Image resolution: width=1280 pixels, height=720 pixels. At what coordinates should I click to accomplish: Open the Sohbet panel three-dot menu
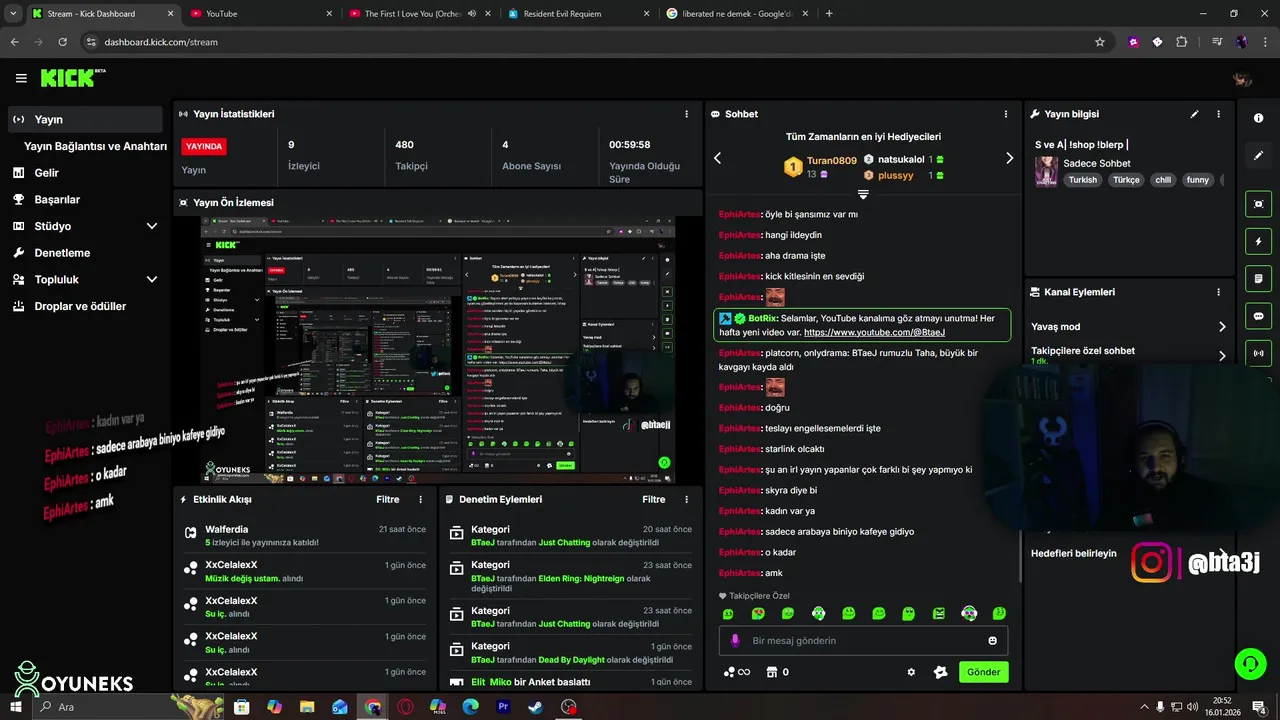[1006, 114]
